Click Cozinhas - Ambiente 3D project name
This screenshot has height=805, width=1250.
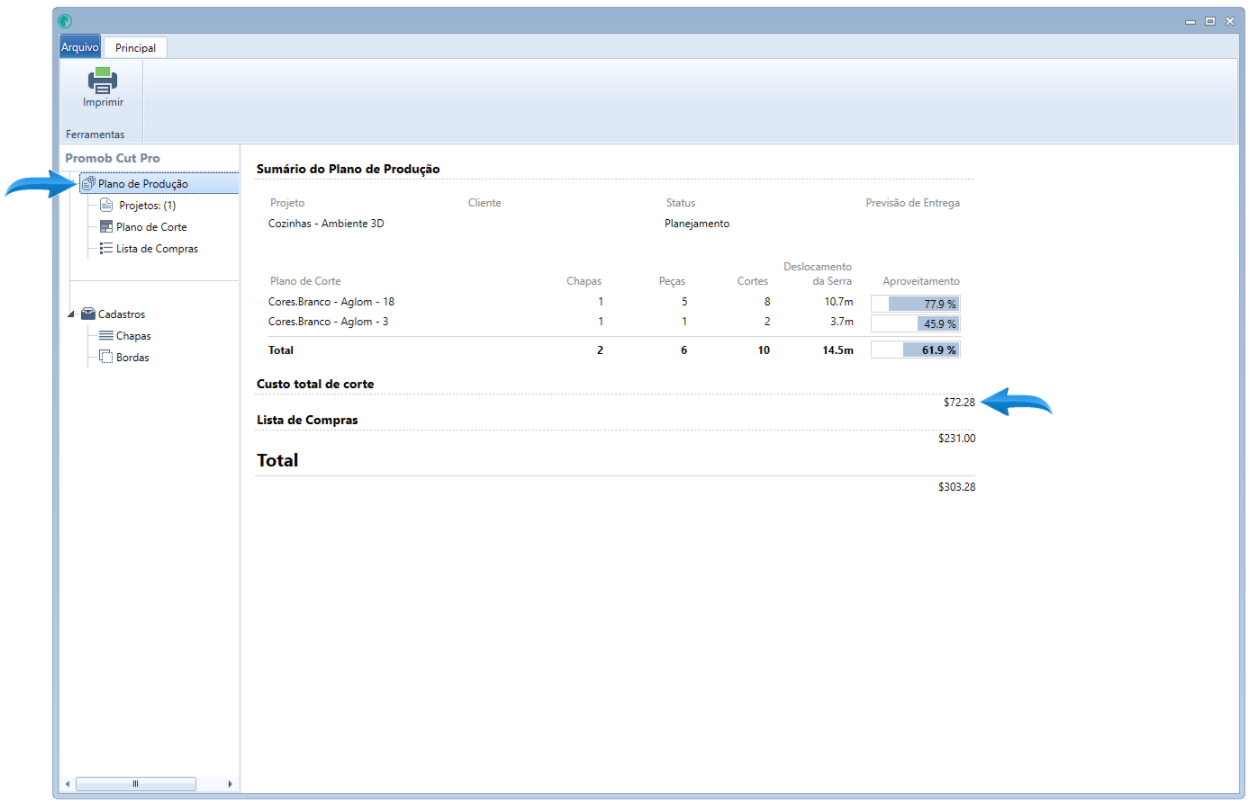[326, 224]
